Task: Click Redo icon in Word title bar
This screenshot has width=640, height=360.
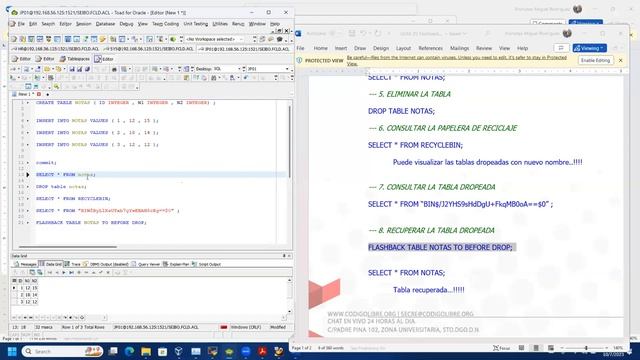Action: pyautogui.click(x=378, y=33)
